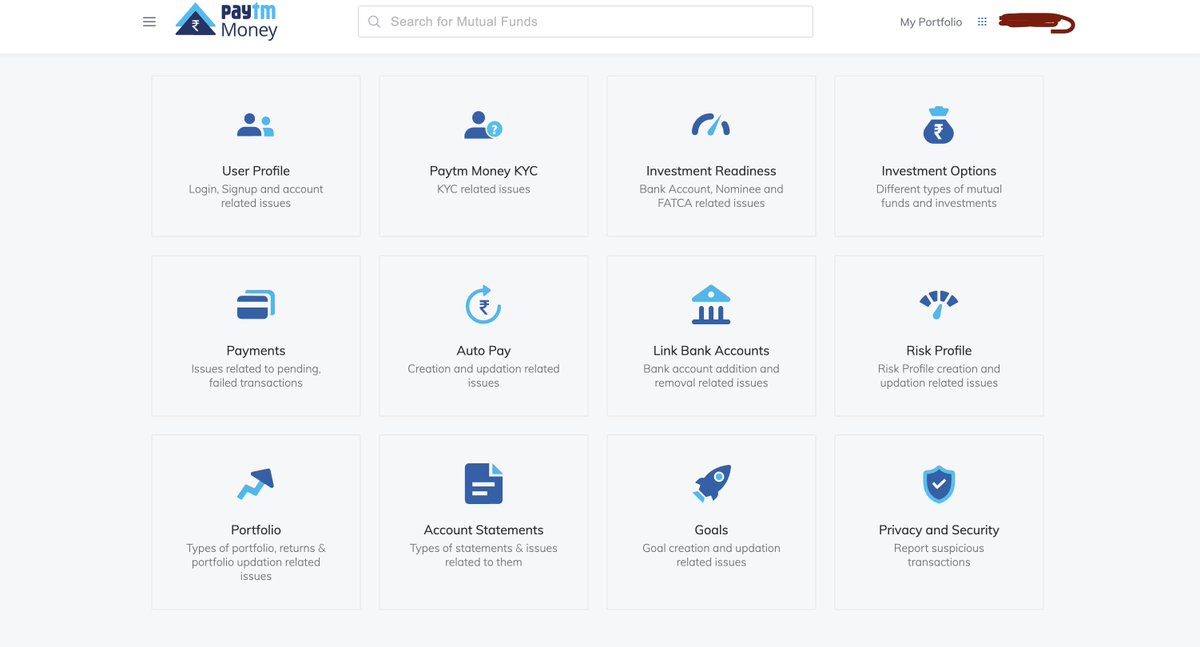Click 'Bank Account, Nominee and FATCA related issues'
The width and height of the screenshot is (1200, 647).
point(711,196)
